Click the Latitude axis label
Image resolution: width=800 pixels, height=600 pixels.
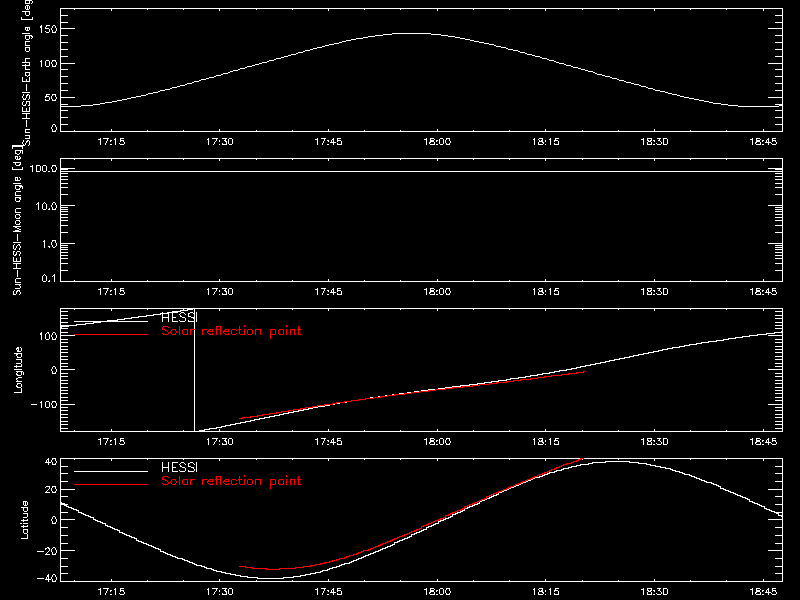point(24,520)
